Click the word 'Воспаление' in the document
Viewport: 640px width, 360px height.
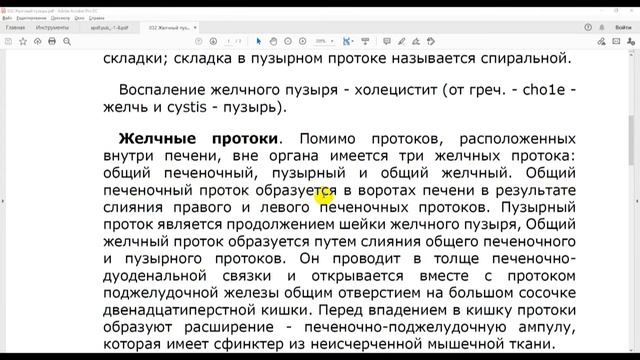click(162, 90)
